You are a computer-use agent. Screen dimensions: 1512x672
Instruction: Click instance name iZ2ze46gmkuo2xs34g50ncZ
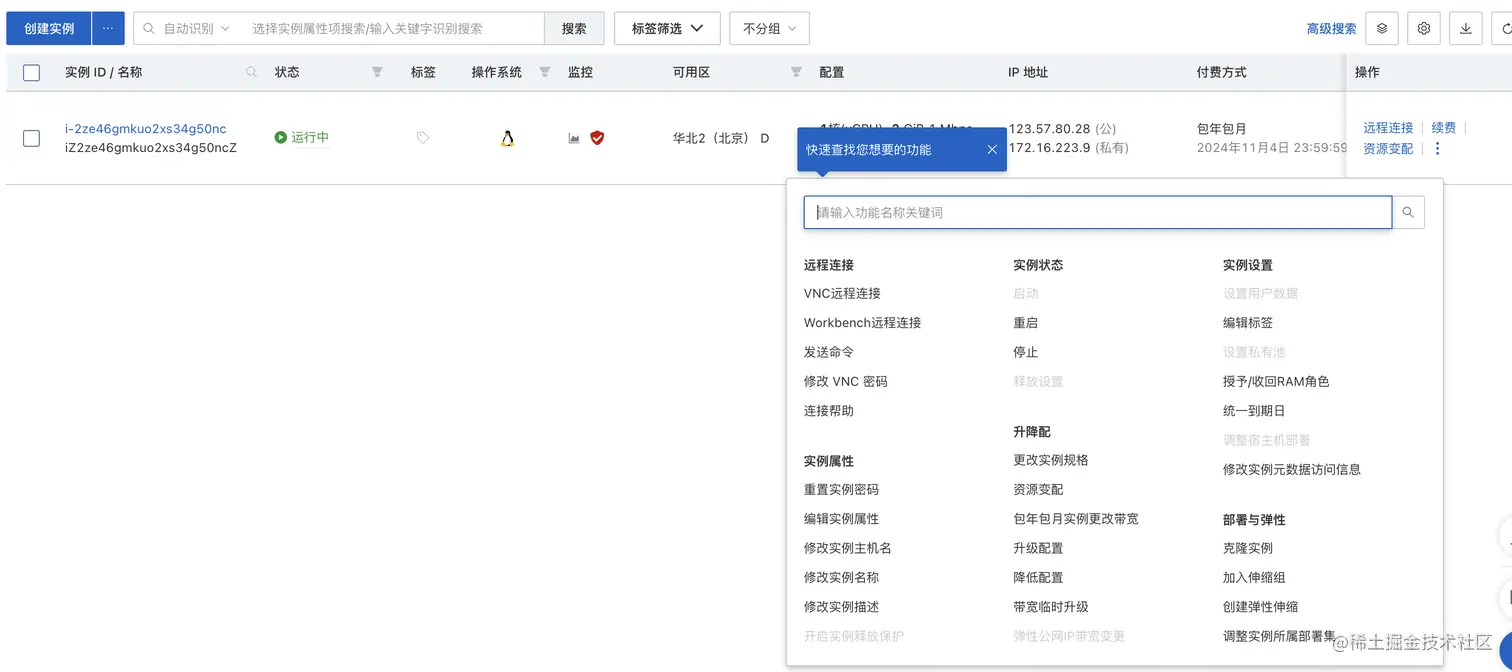tap(151, 148)
